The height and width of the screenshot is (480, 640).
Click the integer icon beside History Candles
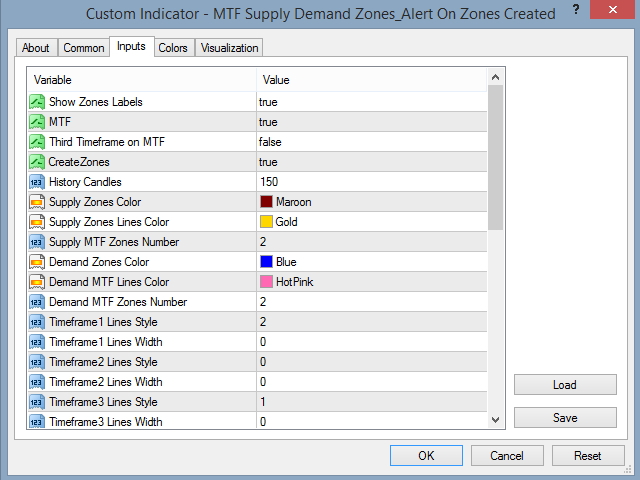point(37,182)
